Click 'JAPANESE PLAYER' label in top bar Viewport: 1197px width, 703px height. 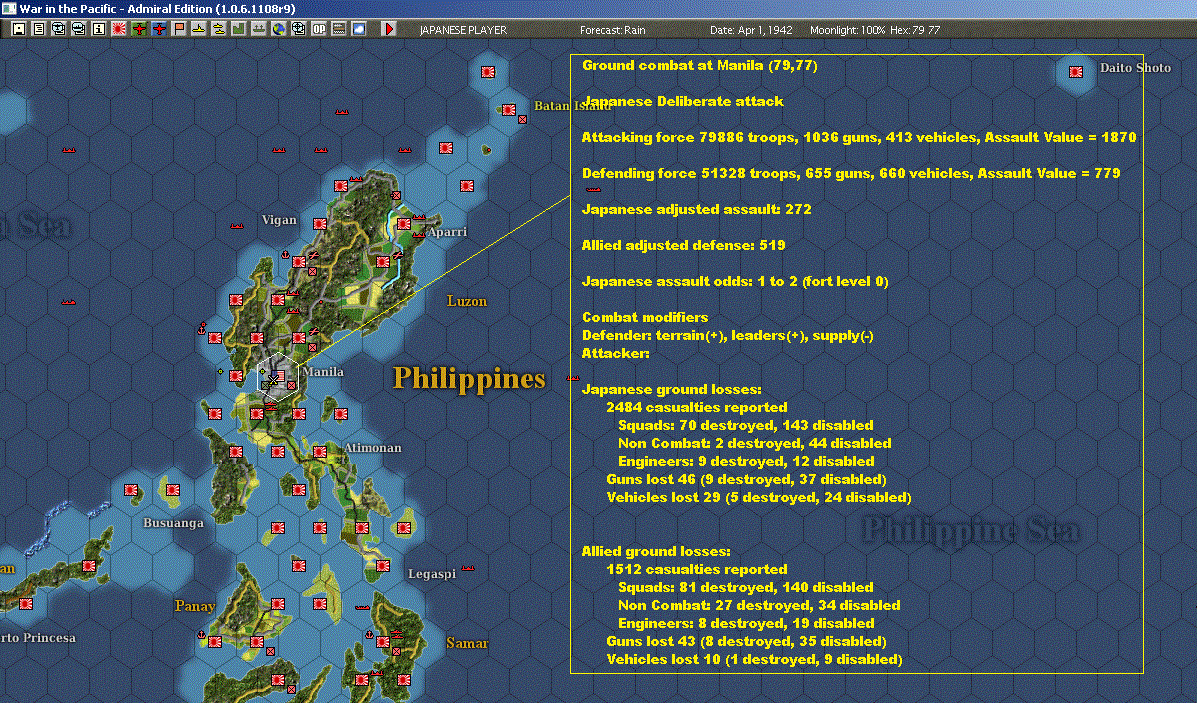click(x=463, y=30)
